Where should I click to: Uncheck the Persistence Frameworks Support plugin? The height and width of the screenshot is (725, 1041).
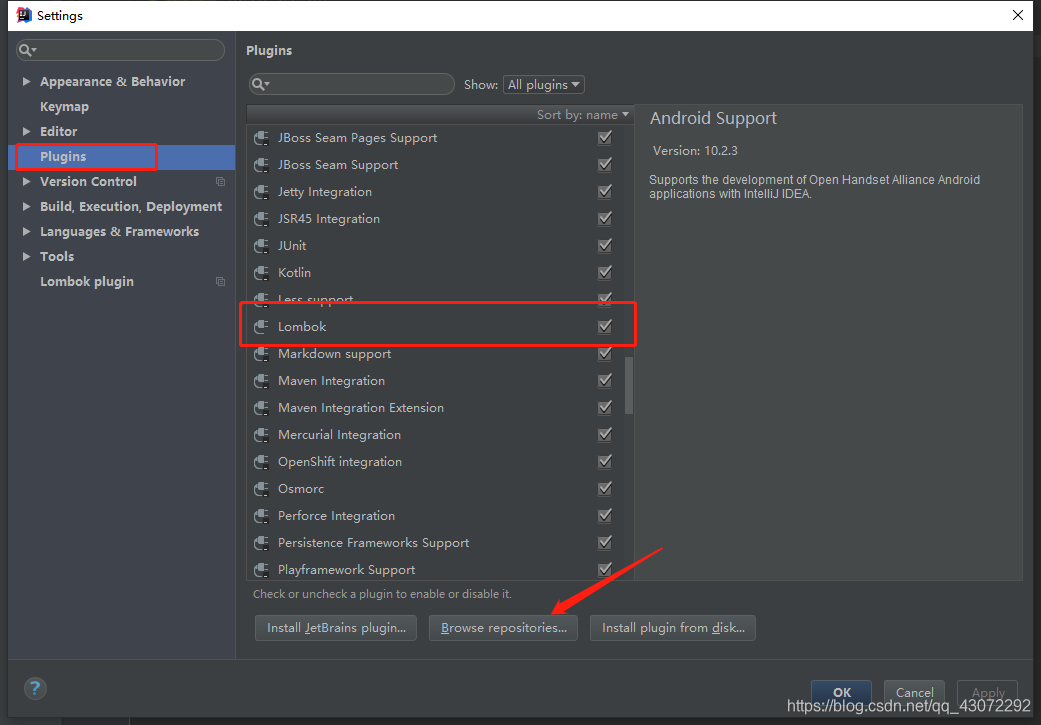pyautogui.click(x=605, y=542)
